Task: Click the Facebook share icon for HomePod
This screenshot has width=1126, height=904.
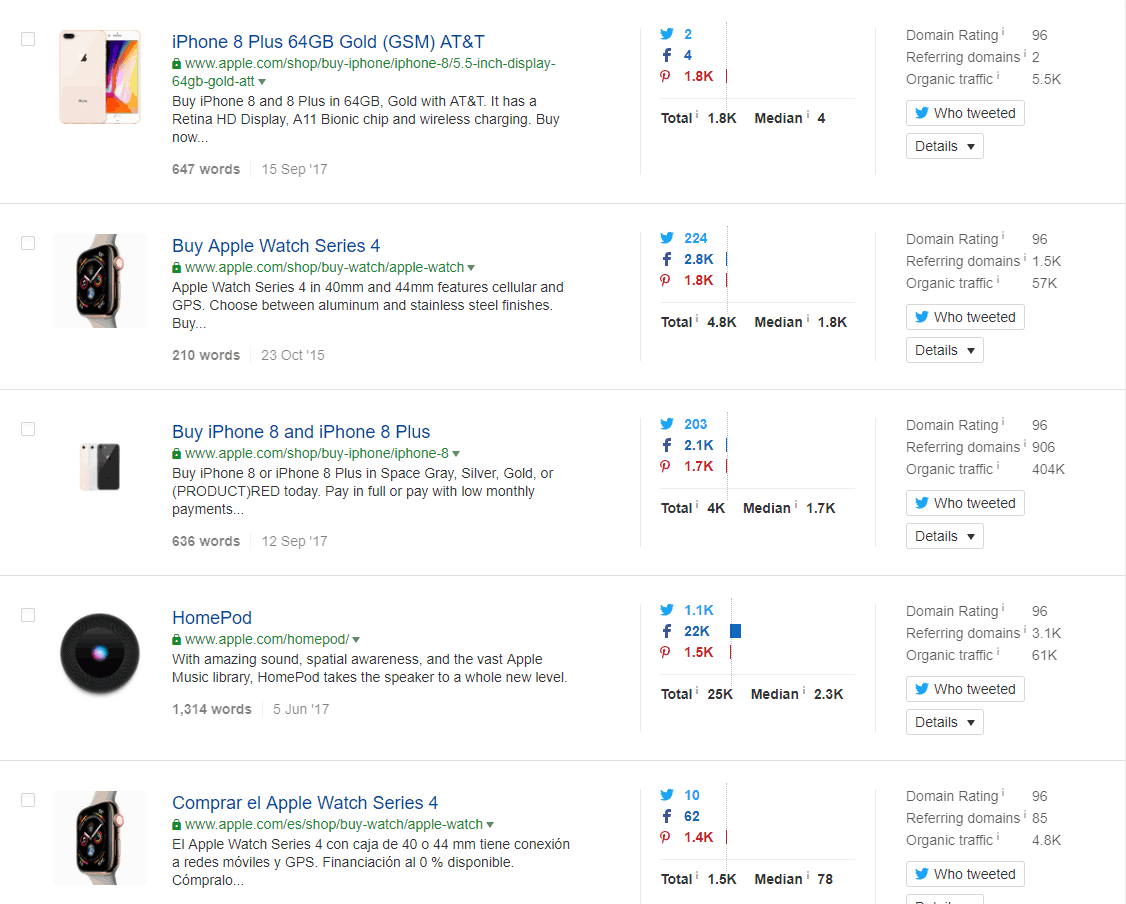Action: (666, 631)
